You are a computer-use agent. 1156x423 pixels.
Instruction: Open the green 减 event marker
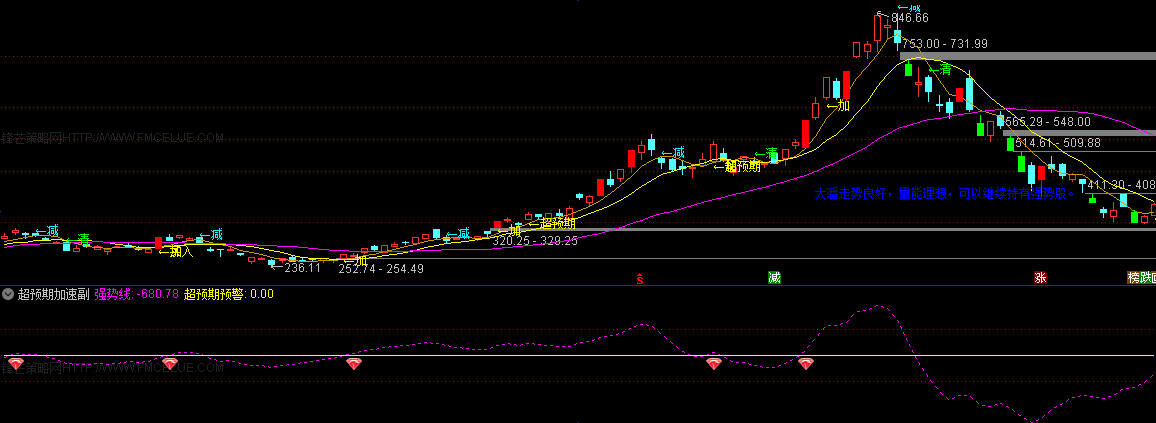(773, 278)
